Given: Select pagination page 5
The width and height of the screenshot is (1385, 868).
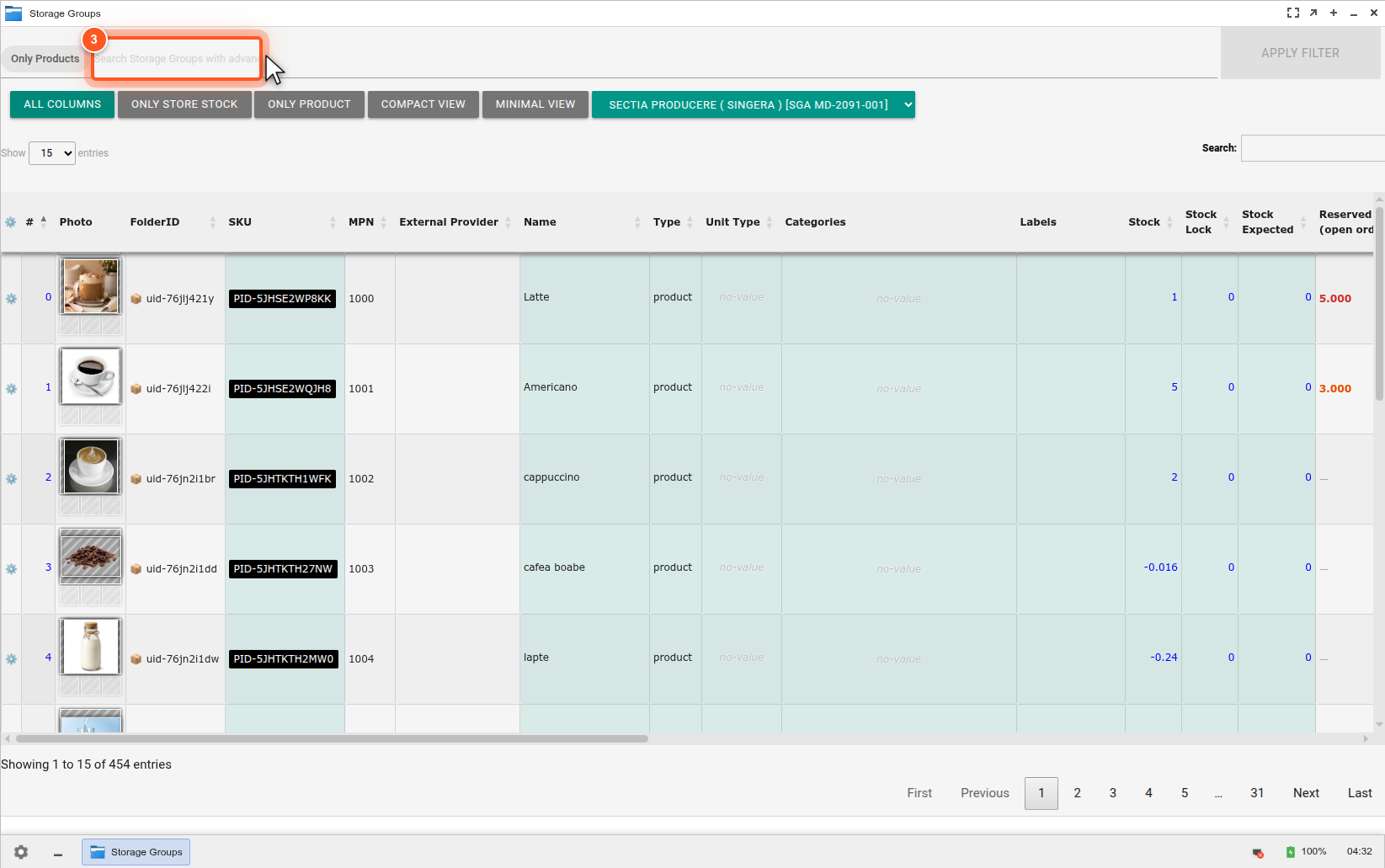Looking at the screenshot, I should pyautogui.click(x=1185, y=793).
